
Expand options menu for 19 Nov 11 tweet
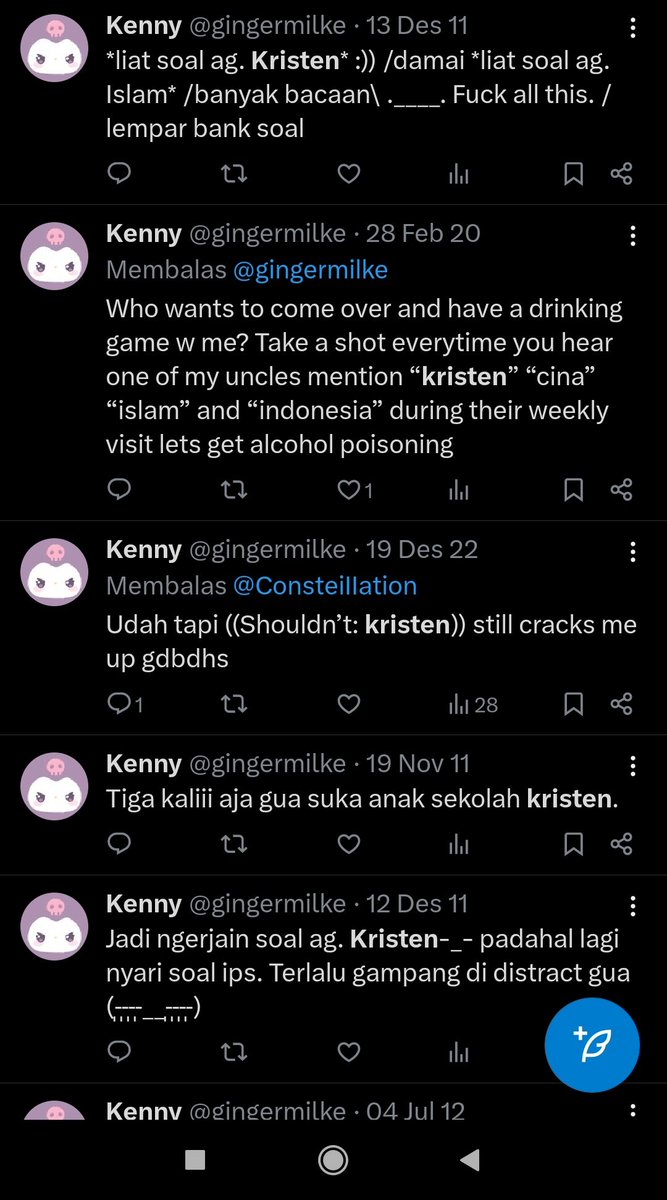(x=632, y=765)
